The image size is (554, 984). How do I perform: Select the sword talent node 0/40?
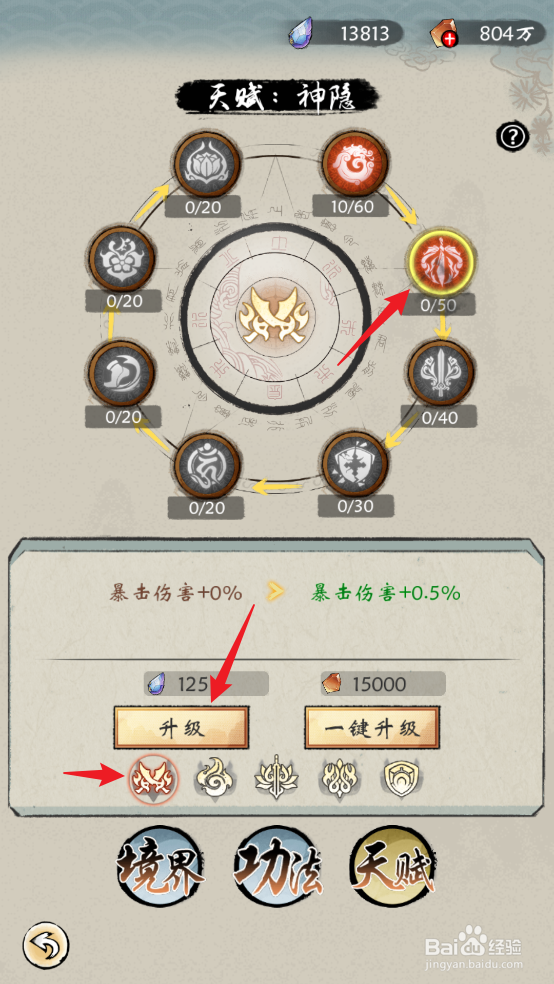(441, 373)
